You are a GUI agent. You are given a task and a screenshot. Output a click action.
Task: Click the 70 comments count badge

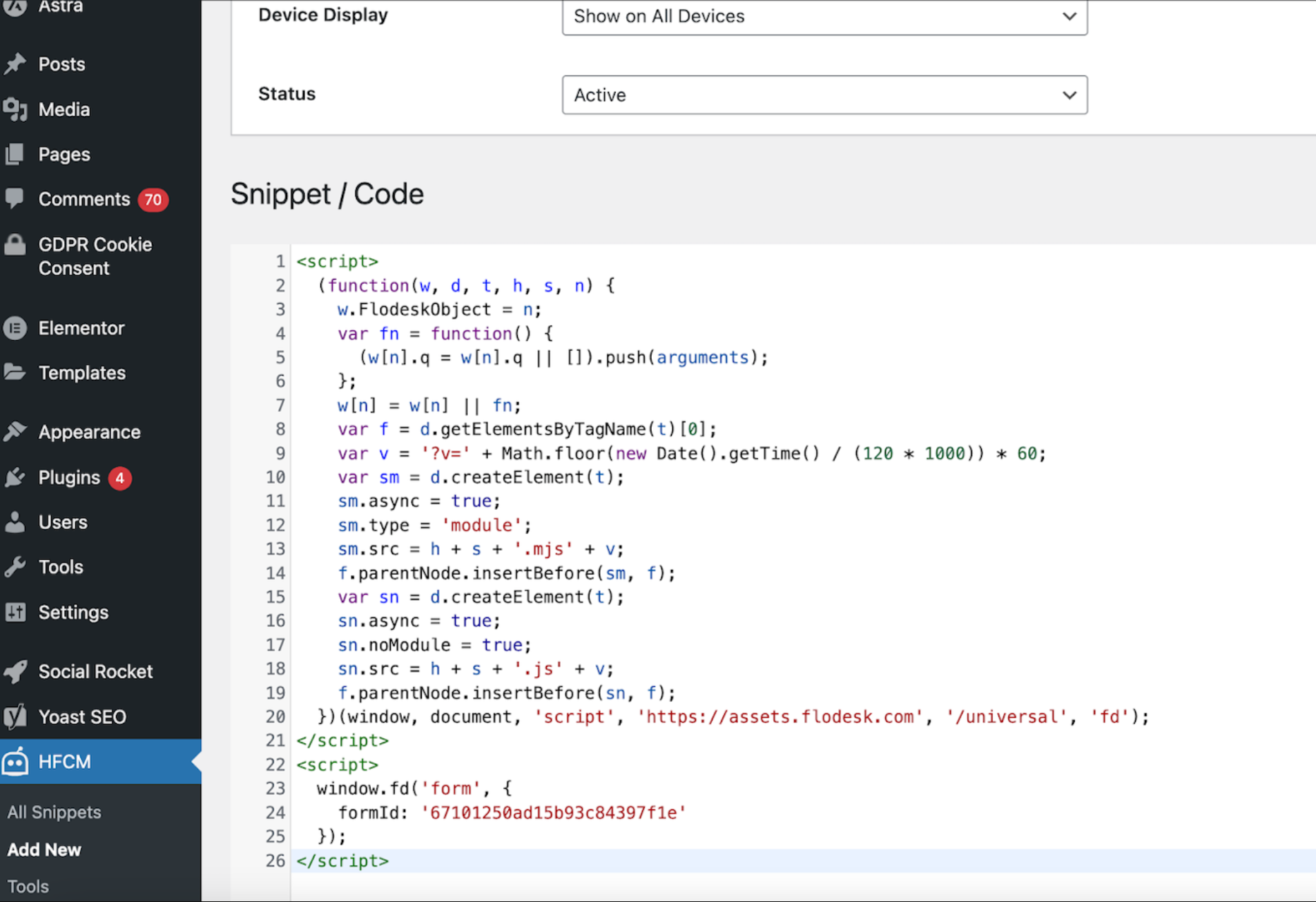click(153, 200)
